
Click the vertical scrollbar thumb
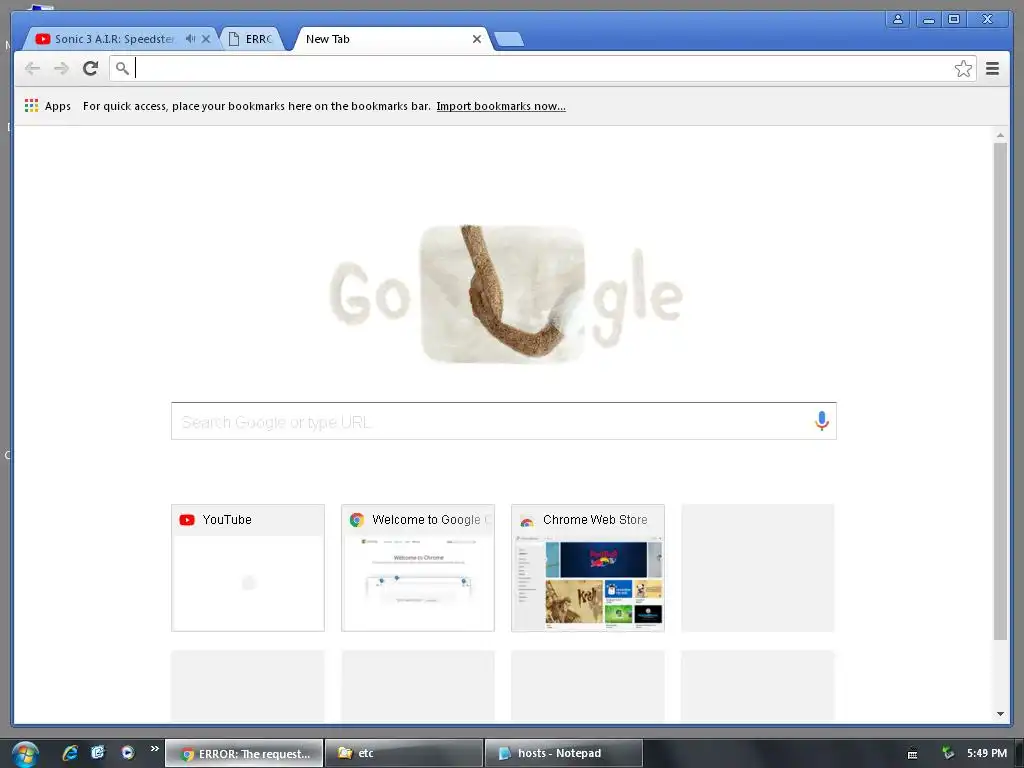pos(1000,391)
